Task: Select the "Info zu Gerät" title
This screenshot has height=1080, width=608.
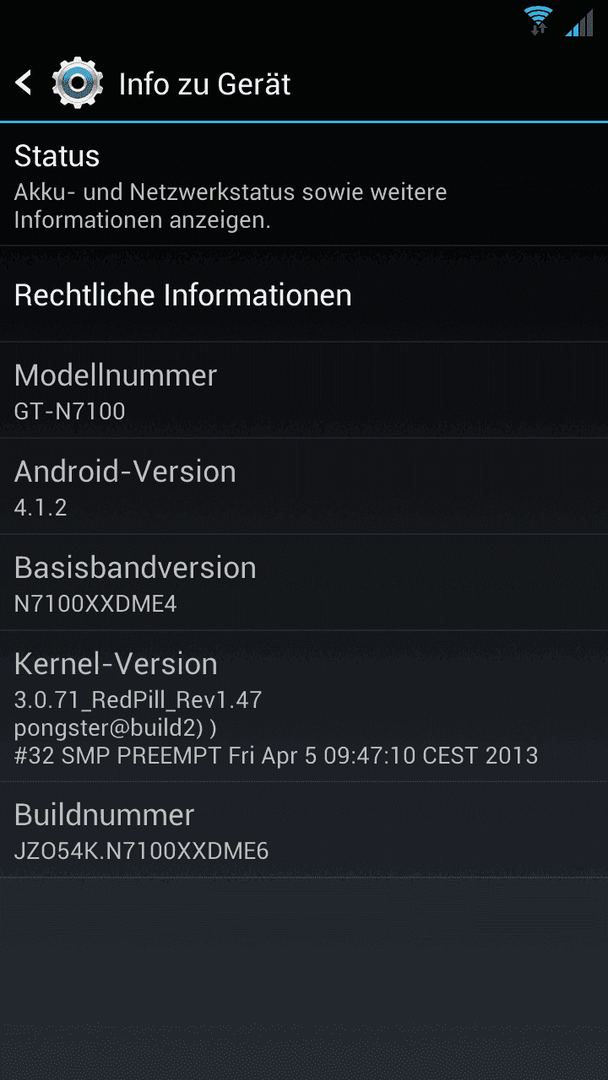Action: pos(205,85)
